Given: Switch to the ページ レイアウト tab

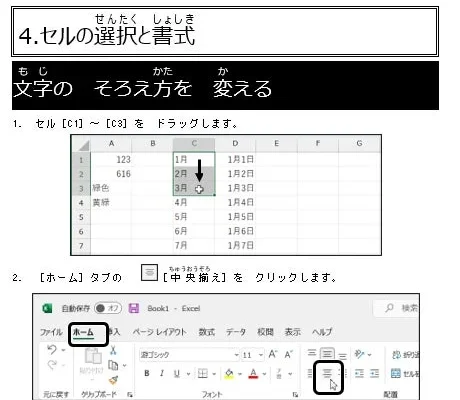Looking at the screenshot, I should point(159,332).
